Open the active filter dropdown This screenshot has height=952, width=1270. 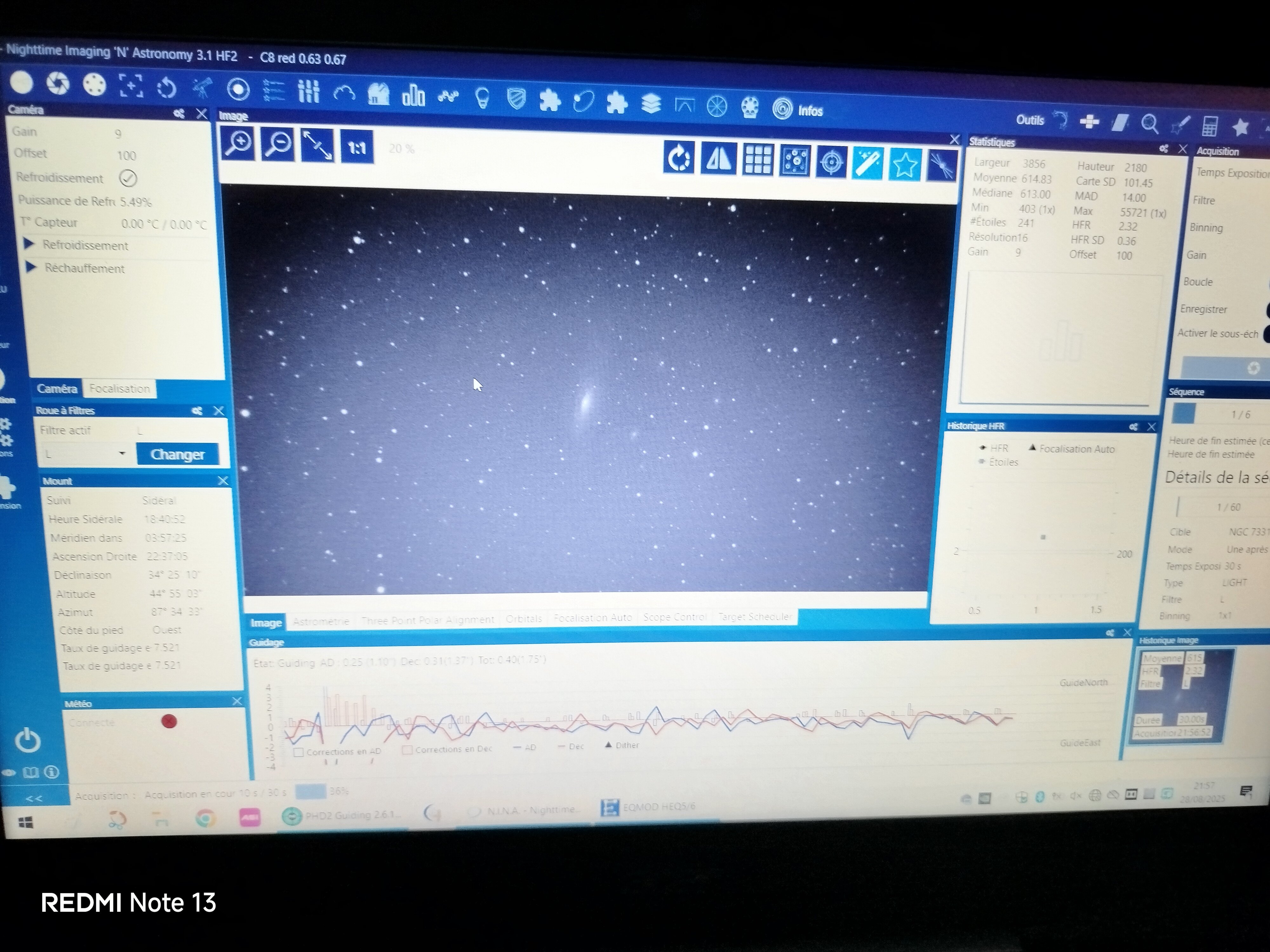point(122,453)
